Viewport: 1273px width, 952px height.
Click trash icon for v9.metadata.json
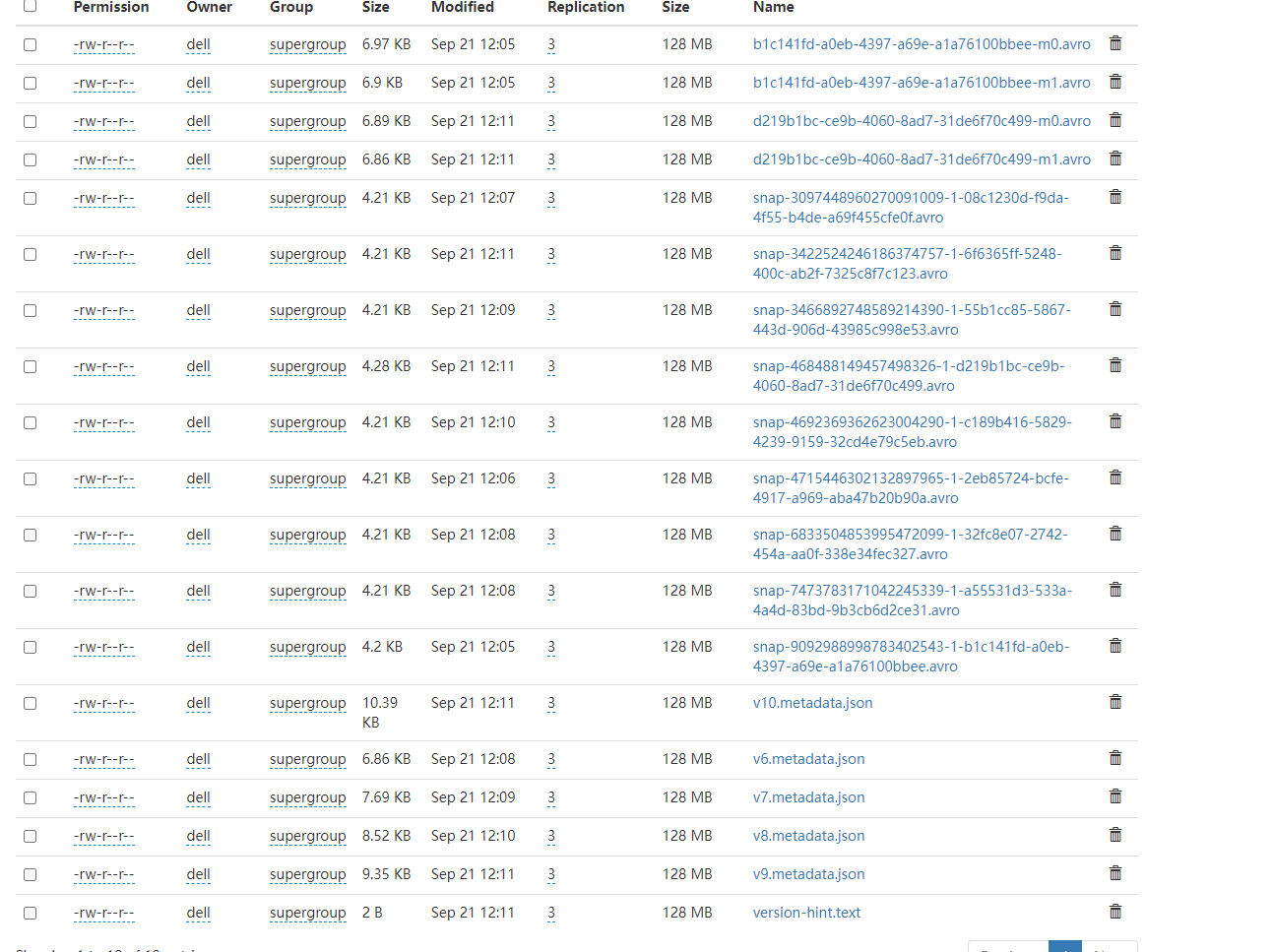click(1115, 873)
